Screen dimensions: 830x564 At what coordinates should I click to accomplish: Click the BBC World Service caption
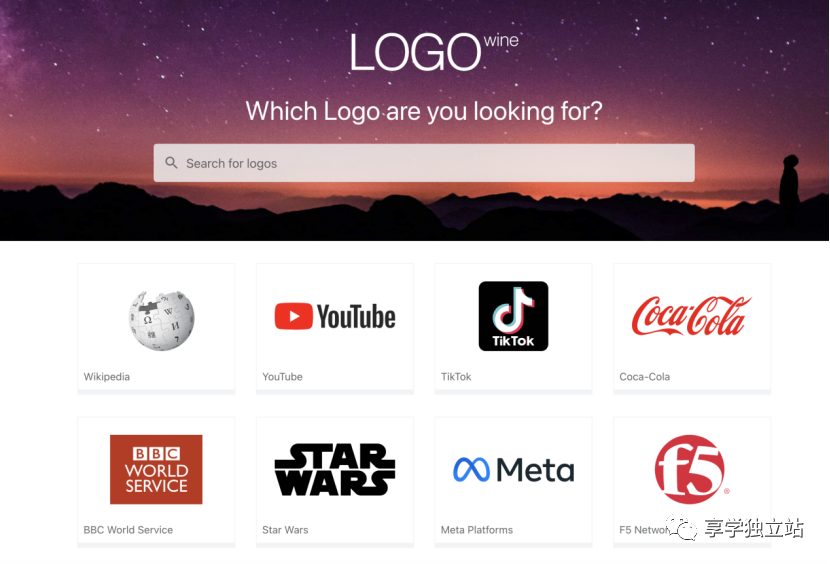128,530
